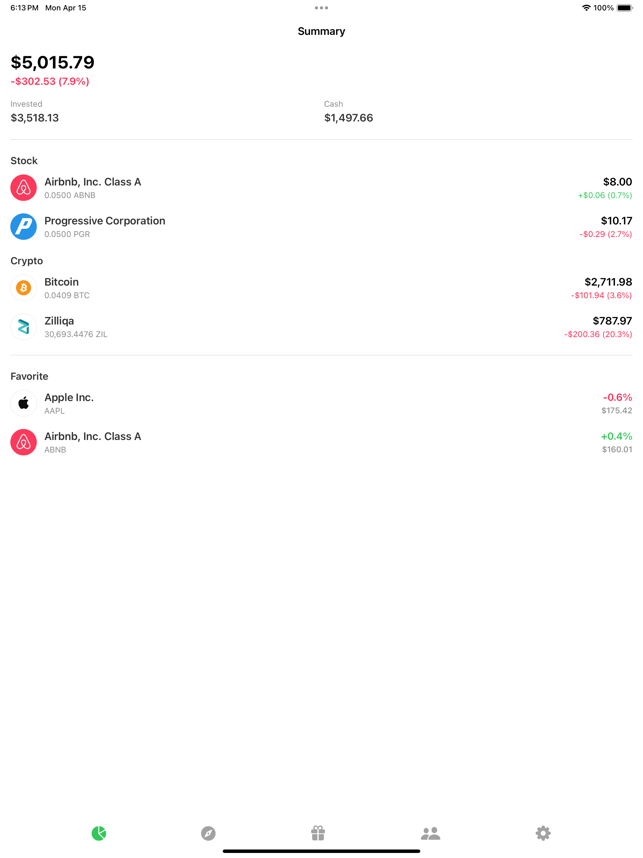The width and height of the screenshot is (643, 858).
Task: Tap the Apple Inc. logo icon
Action: [24, 403]
